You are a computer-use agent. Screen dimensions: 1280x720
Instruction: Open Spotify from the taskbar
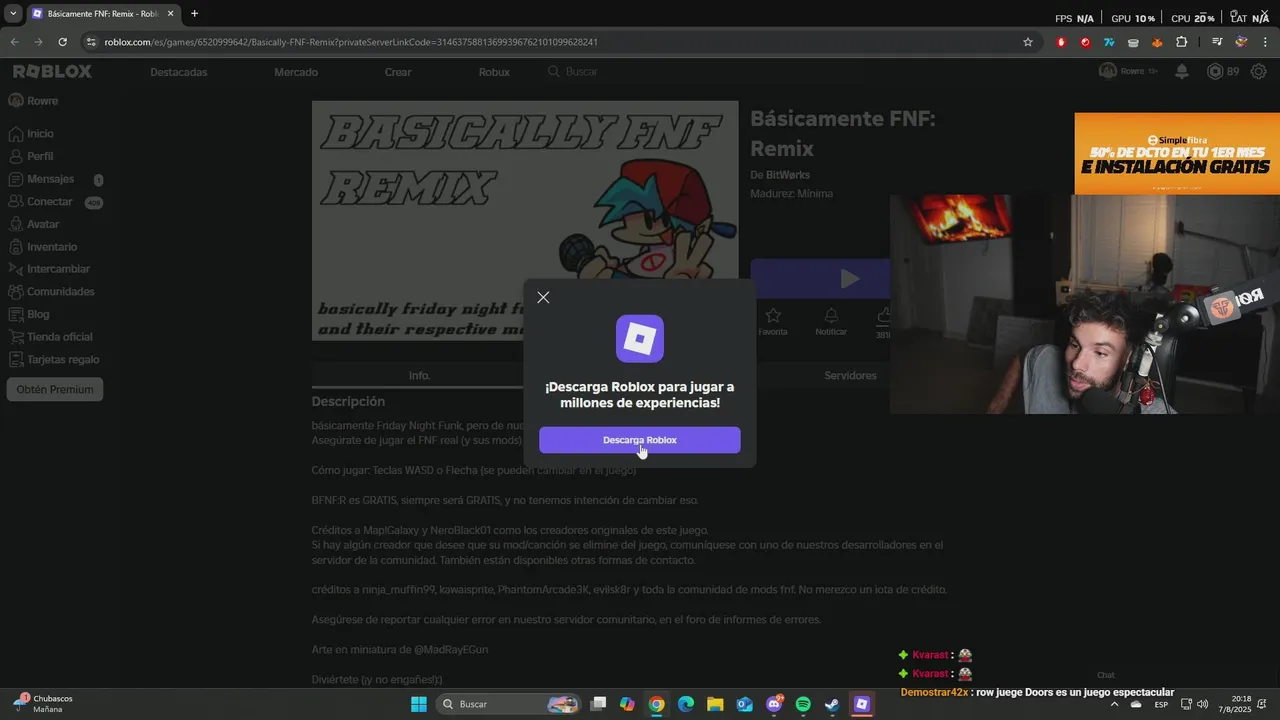803,704
